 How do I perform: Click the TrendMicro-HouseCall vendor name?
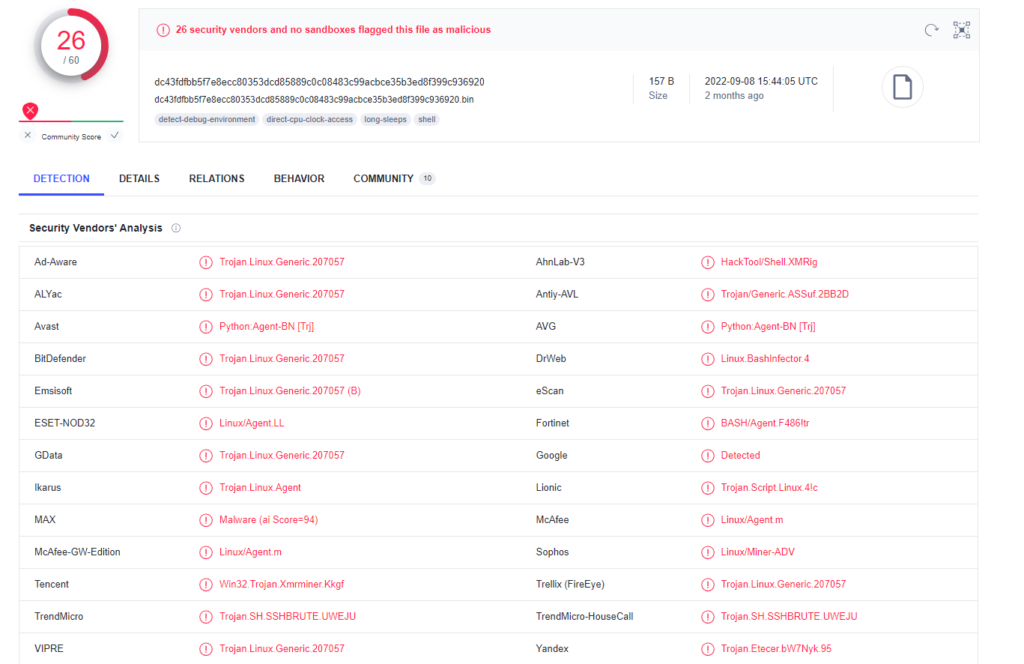pos(584,616)
